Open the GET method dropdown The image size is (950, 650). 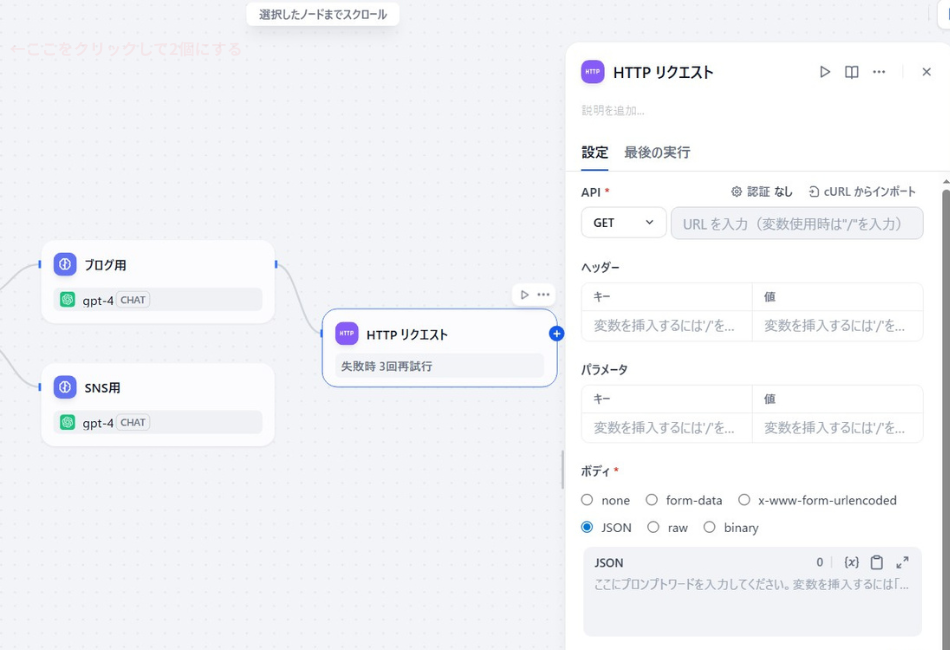point(623,223)
